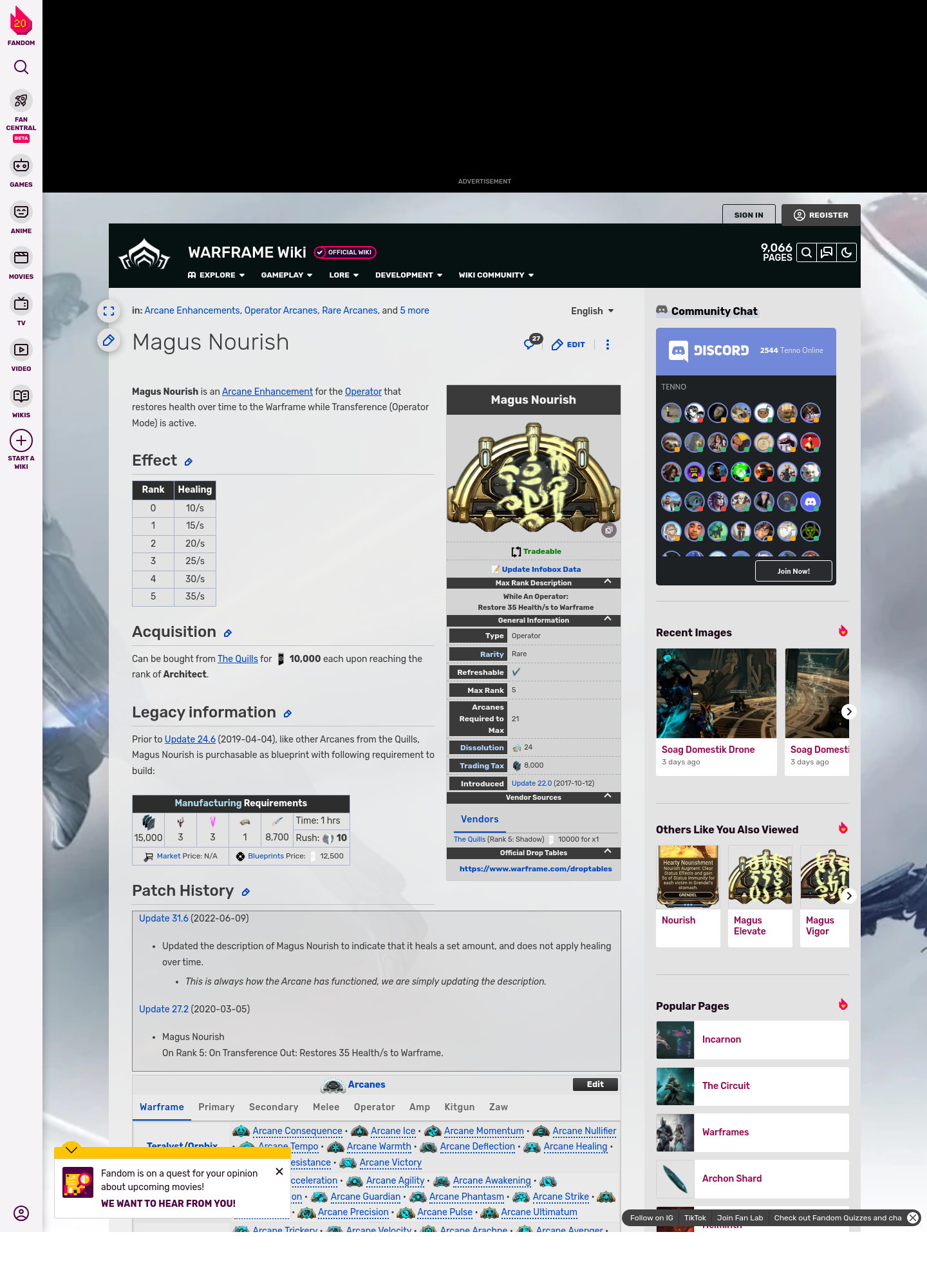Open the Anime icon in sidebar

(x=21, y=212)
